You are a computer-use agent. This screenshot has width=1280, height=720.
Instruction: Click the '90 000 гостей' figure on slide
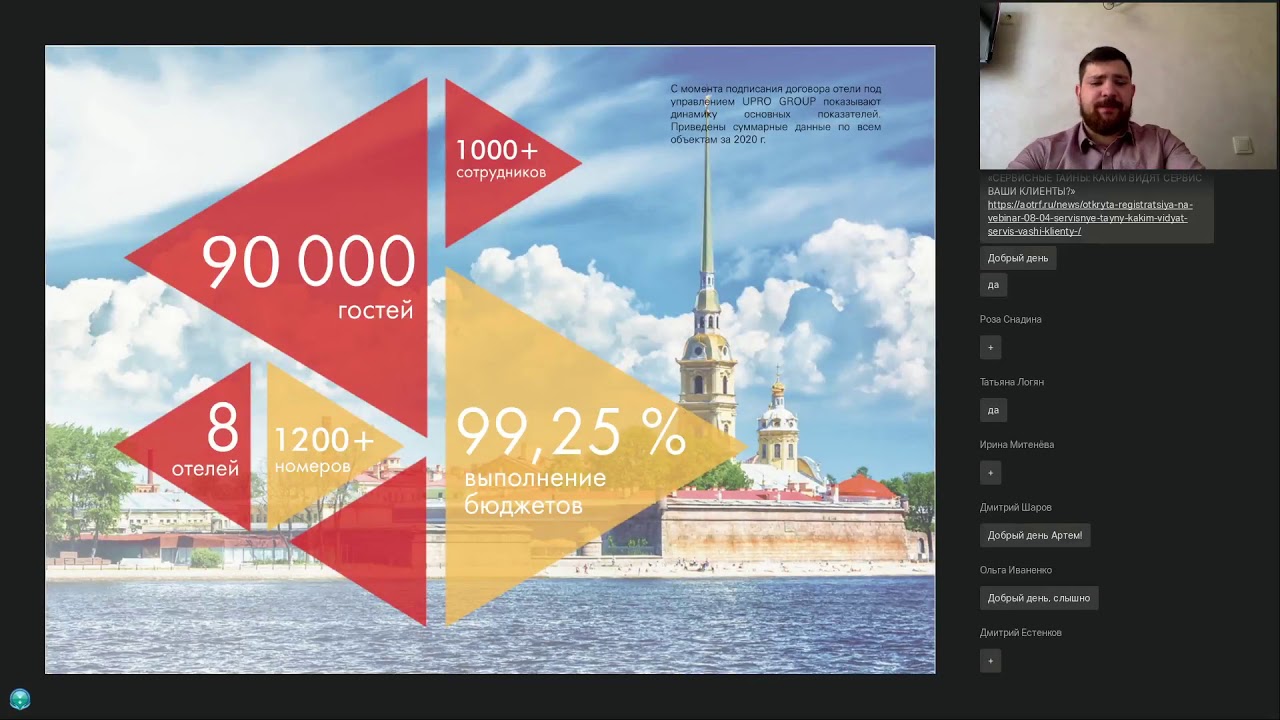click(x=308, y=276)
